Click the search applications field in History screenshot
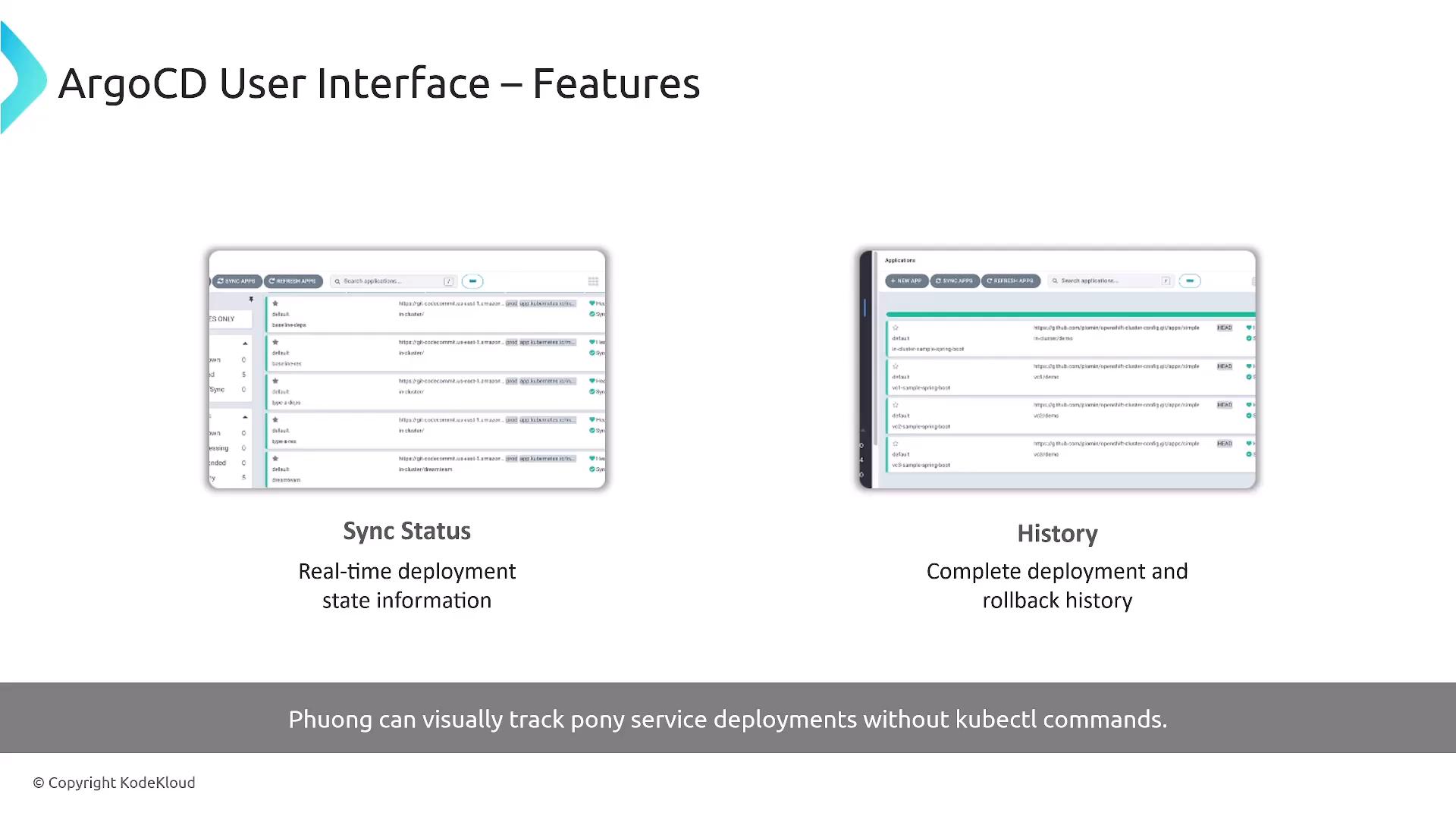Image resolution: width=1456 pixels, height=819 pixels. pyautogui.click(x=1111, y=281)
